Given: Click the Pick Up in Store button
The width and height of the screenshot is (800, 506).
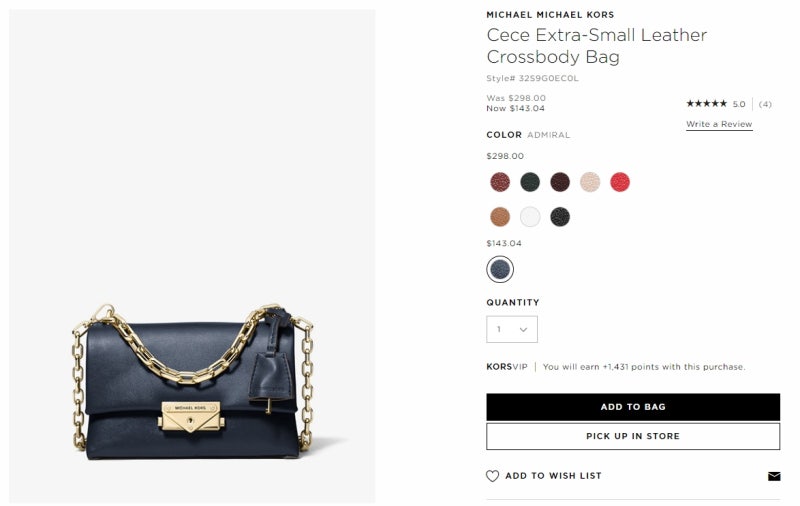Looking at the screenshot, I should [x=633, y=436].
